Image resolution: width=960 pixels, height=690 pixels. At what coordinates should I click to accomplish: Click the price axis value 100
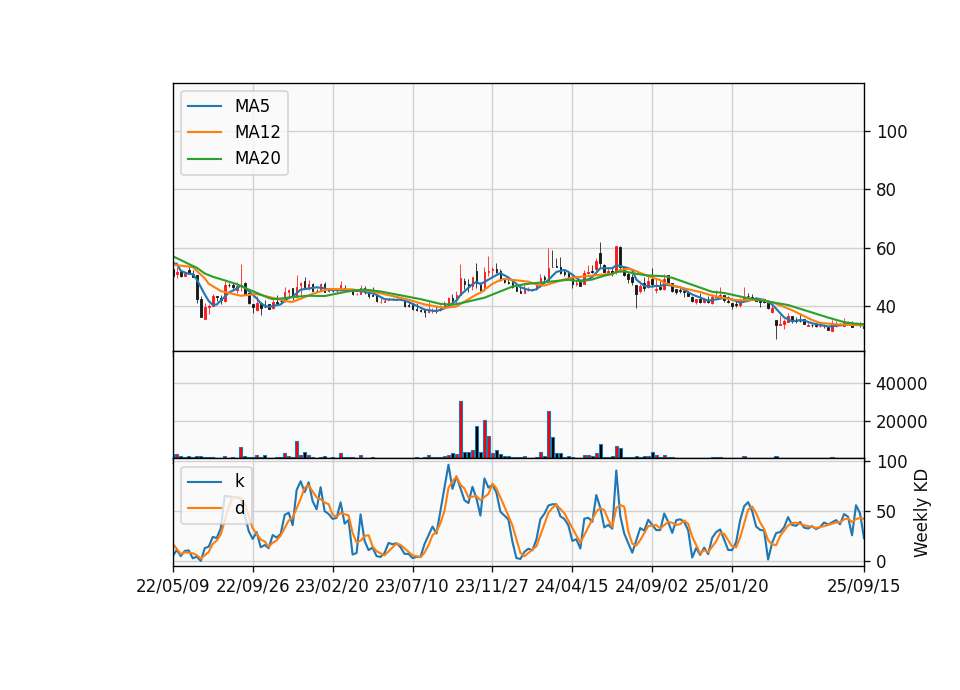pyautogui.click(x=892, y=132)
